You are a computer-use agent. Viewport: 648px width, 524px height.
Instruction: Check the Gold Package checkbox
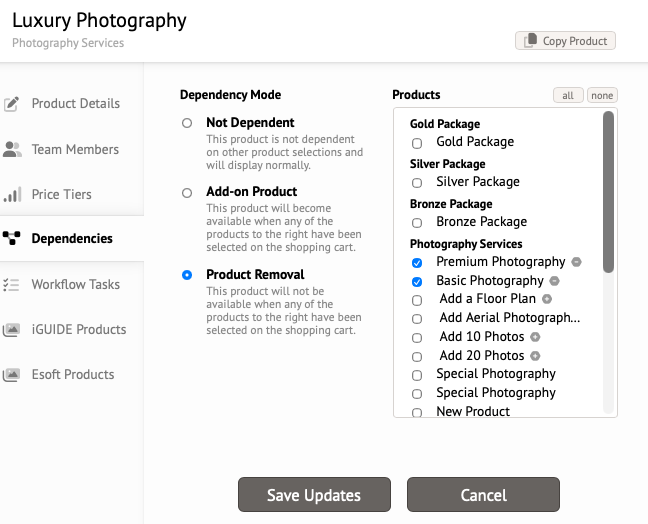(x=417, y=143)
